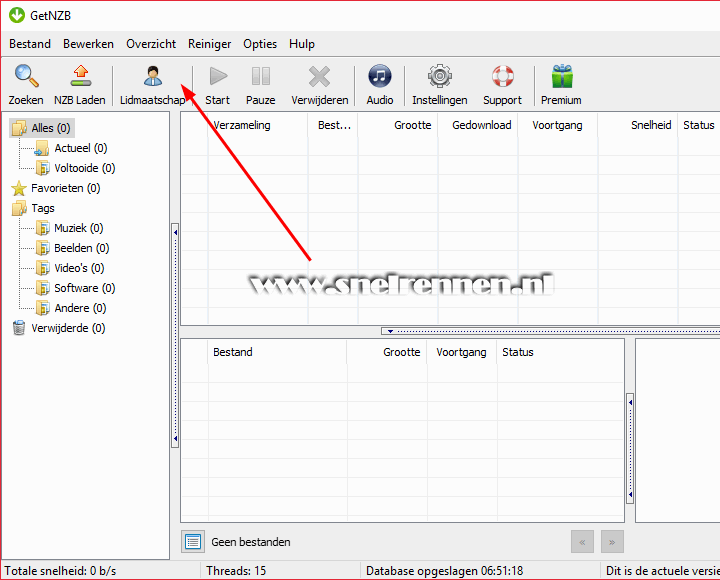
Task: Sort by Best... column header
Action: click(334, 125)
